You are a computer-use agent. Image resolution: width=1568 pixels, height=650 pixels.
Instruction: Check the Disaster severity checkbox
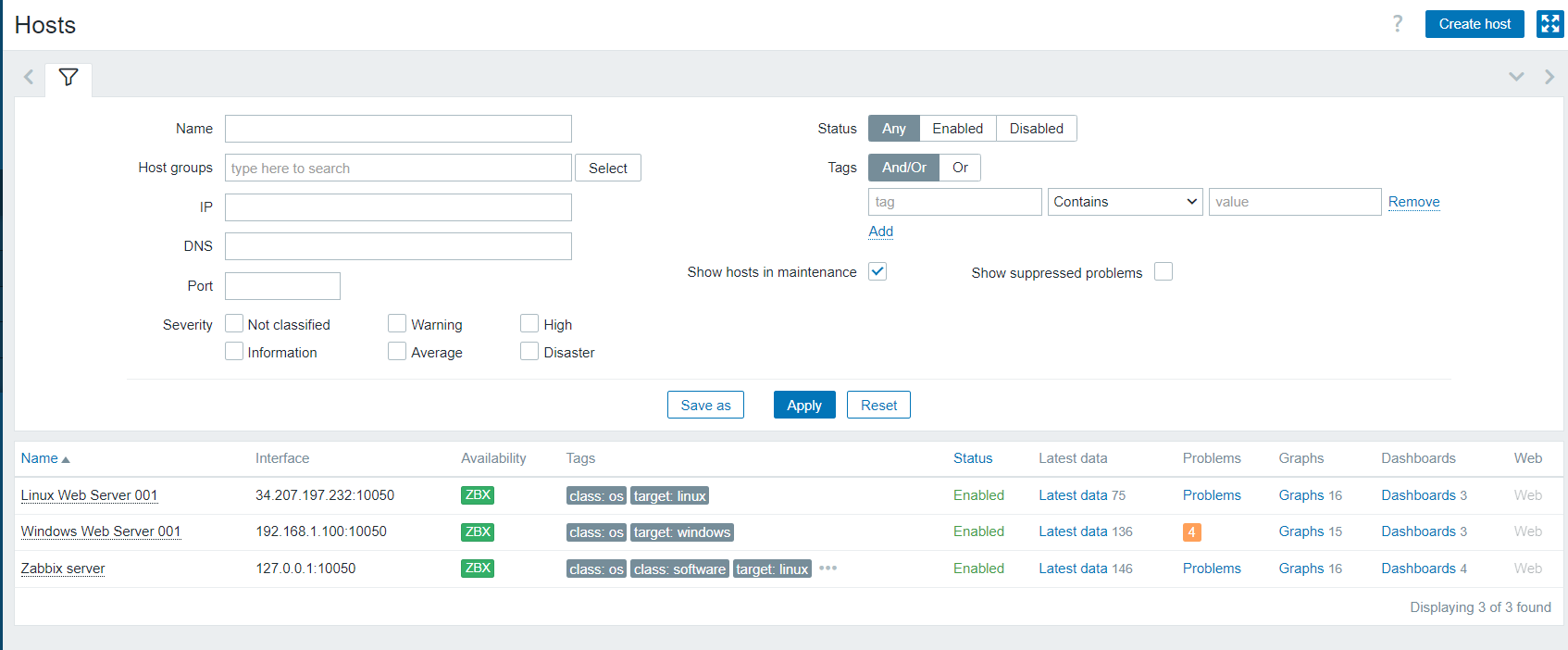point(529,352)
